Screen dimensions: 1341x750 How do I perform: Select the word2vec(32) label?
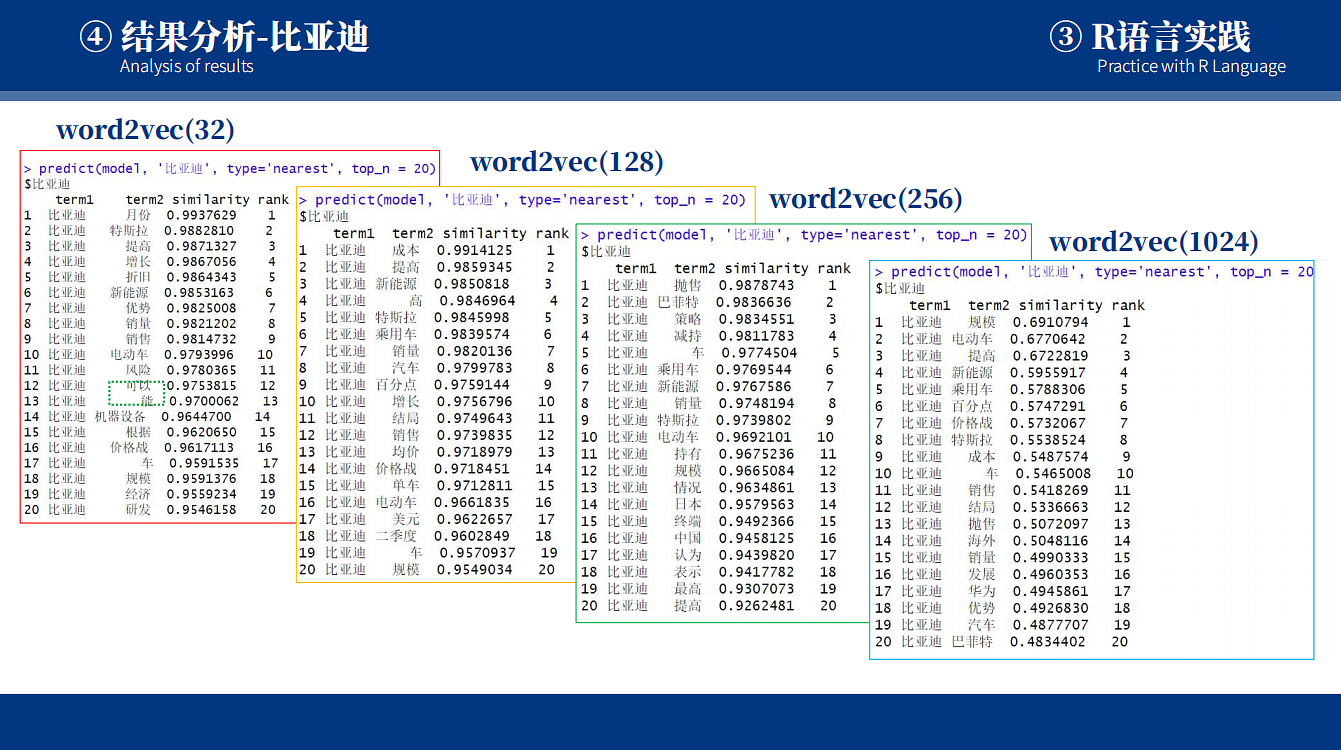tap(145, 130)
